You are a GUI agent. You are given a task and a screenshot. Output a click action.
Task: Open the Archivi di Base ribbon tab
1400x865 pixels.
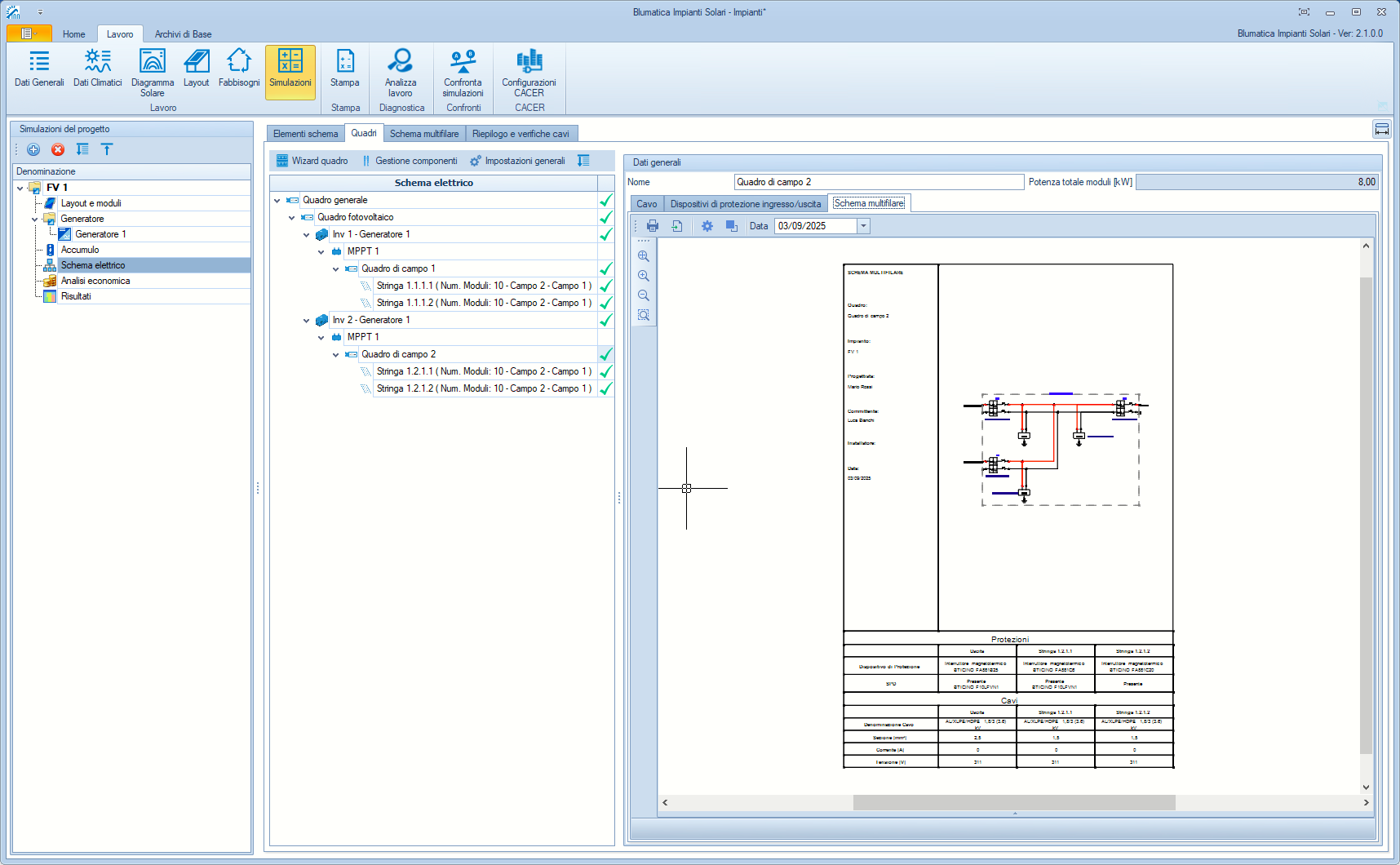[x=183, y=34]
